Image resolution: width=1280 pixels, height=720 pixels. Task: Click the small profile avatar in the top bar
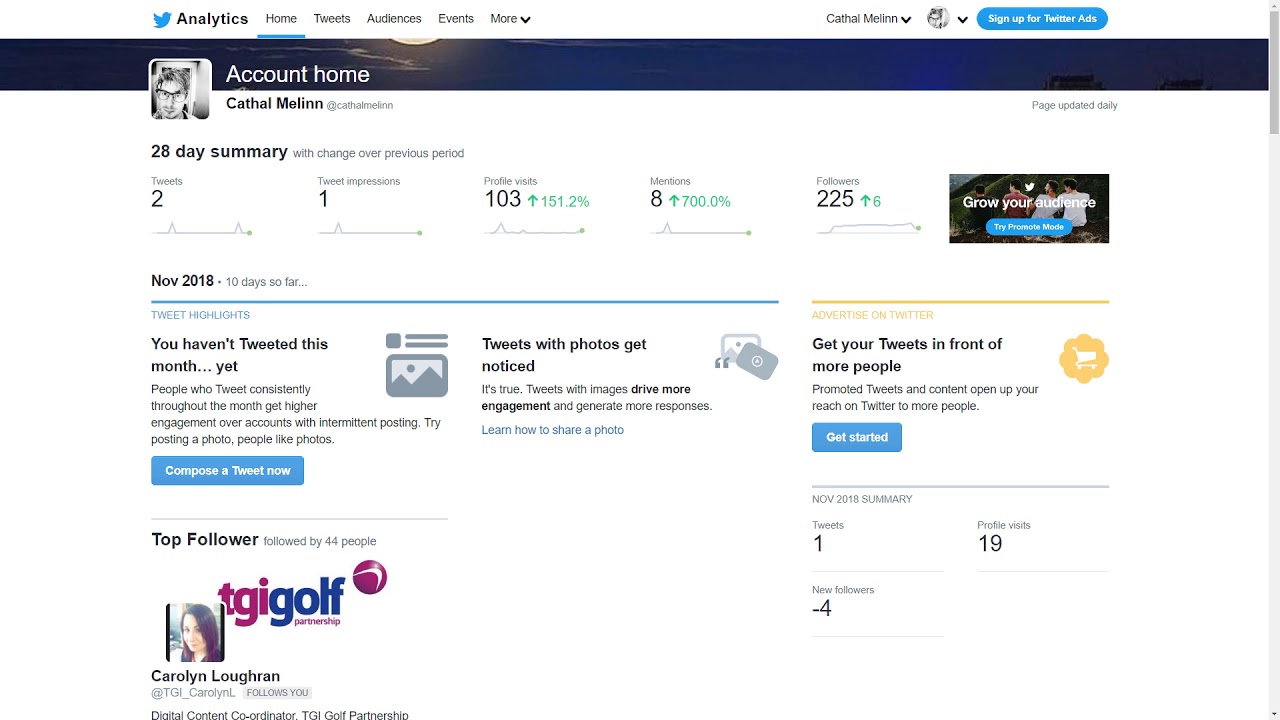coord(938,18)
